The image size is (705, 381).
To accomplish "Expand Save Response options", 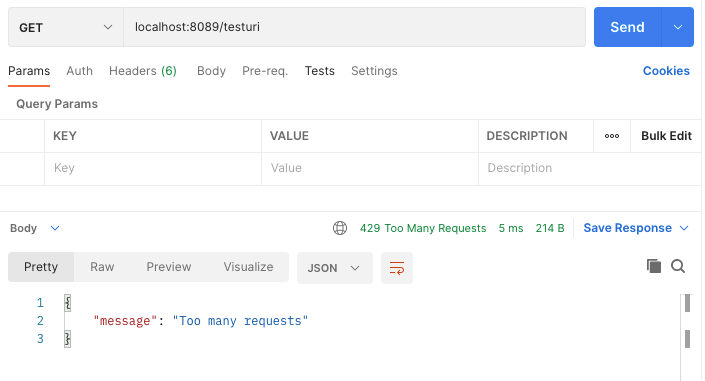I will coord(684,228).
